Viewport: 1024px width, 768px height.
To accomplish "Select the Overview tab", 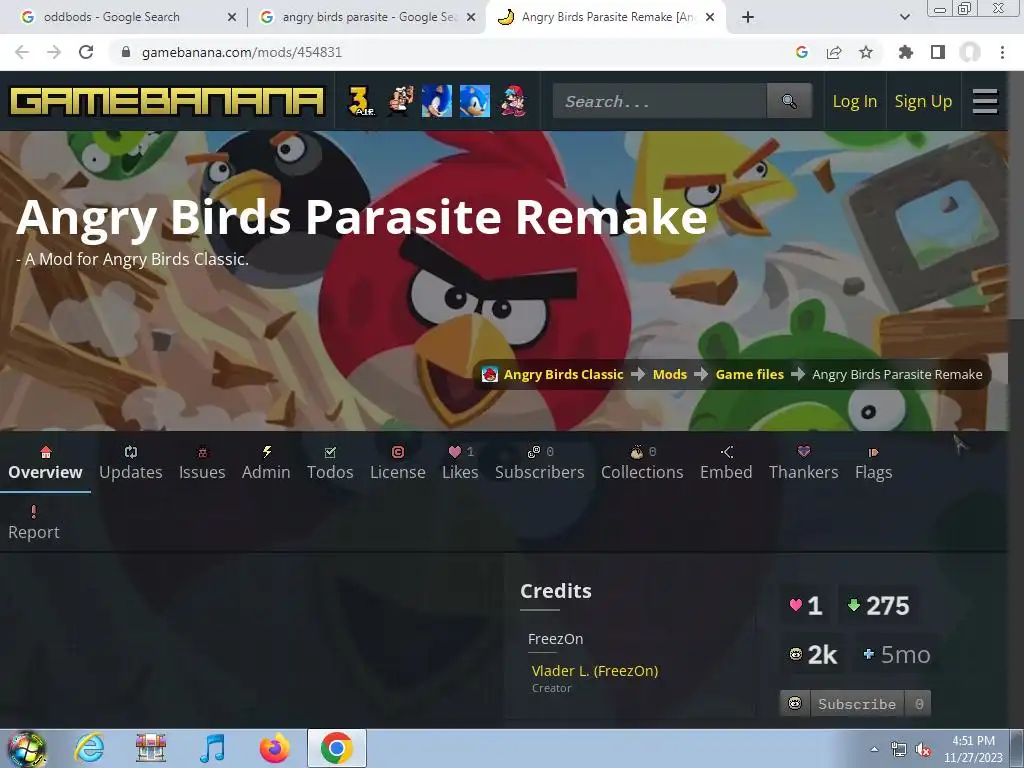I will (45, 463).
